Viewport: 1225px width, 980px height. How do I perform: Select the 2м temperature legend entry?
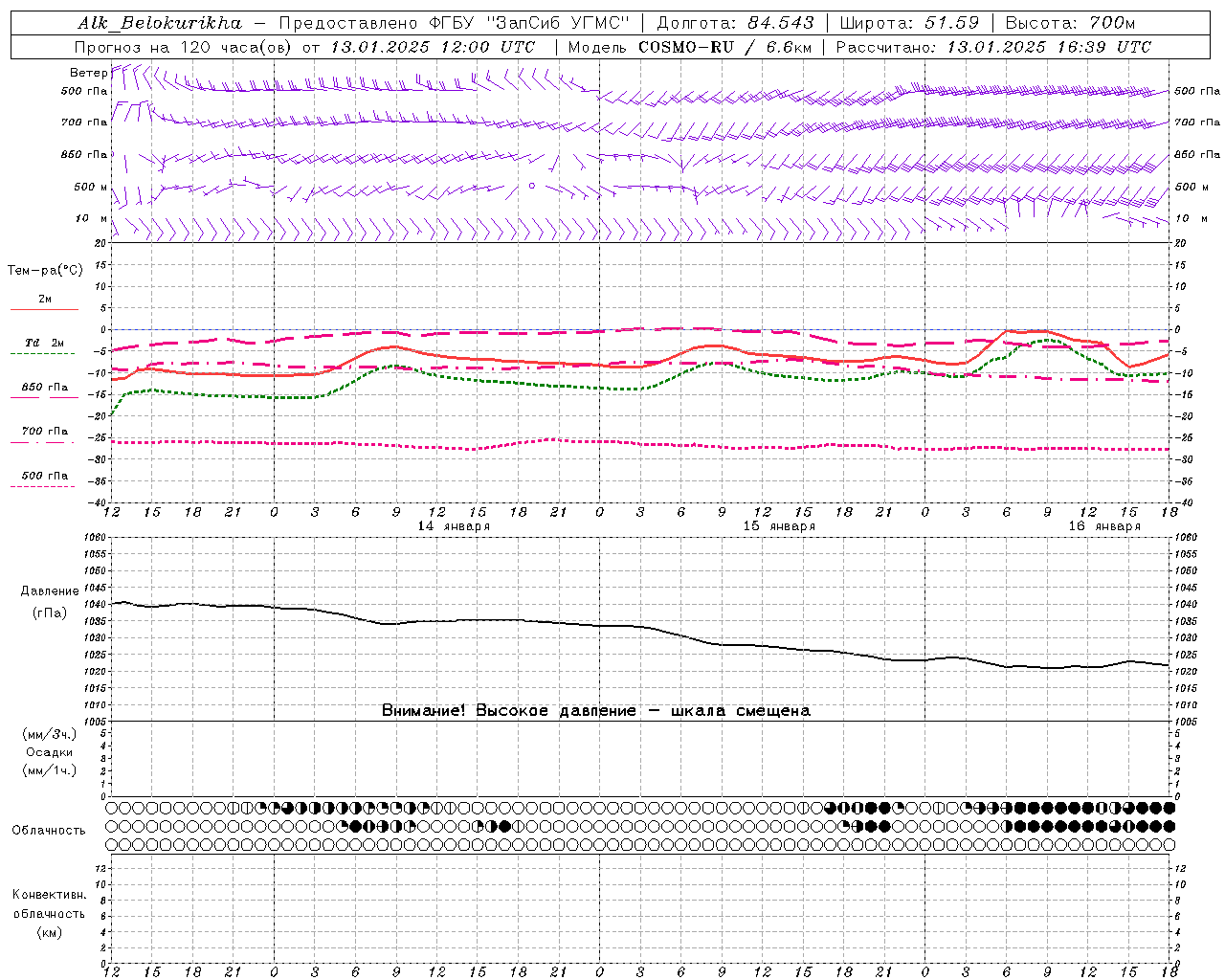click(45, 300)
